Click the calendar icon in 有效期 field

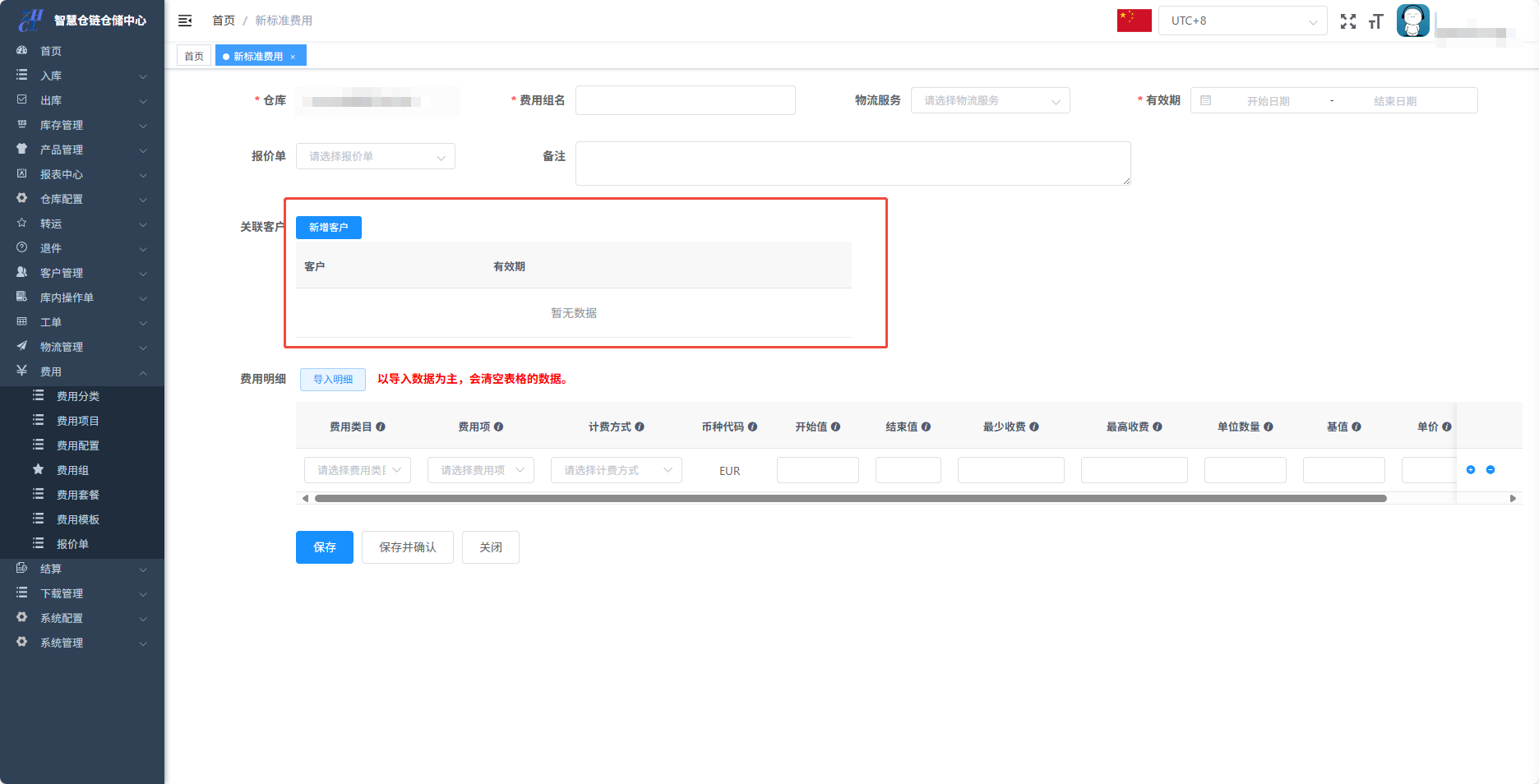tap(1206, 100)
